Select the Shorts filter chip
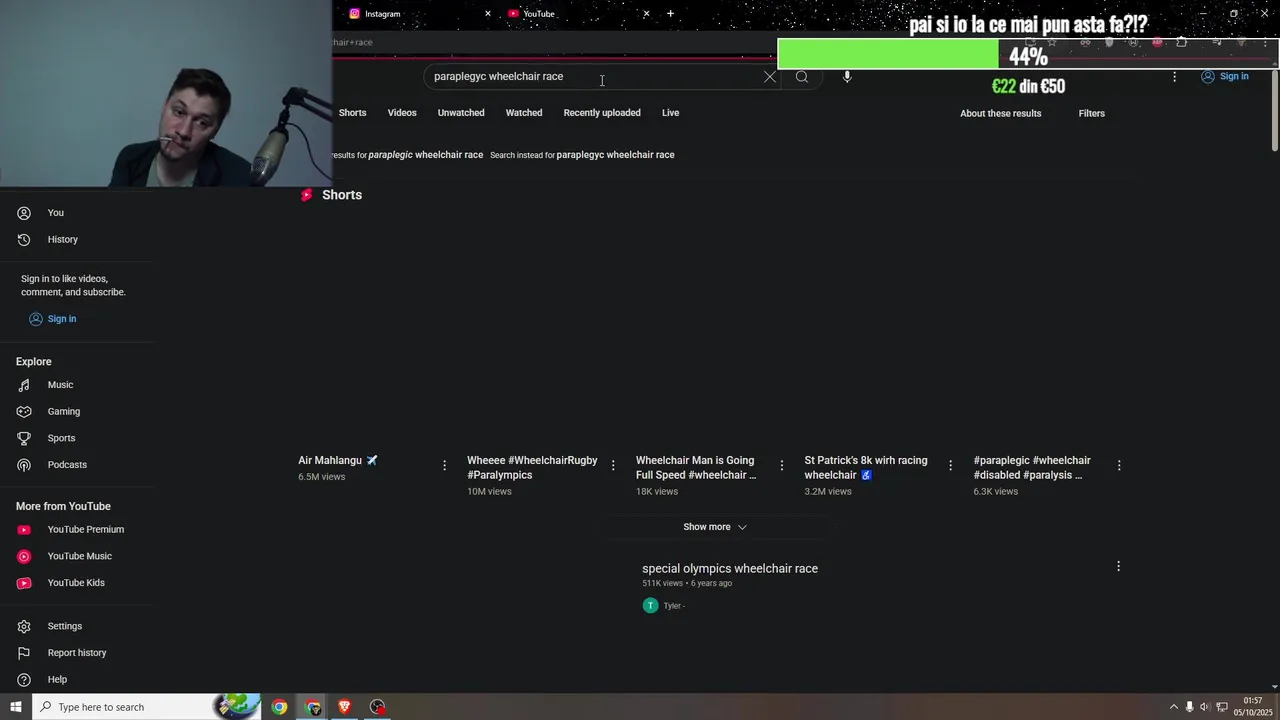 pyautogui.click(x=352, y=113)
